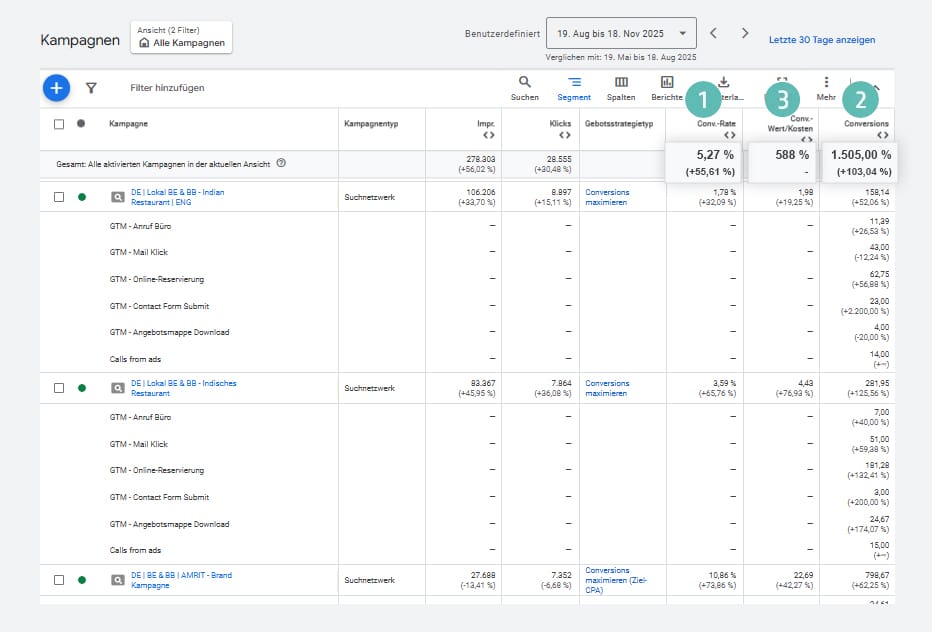Click the Filter hinzufügen field
932x632 pixels.
tap(167, 88)
